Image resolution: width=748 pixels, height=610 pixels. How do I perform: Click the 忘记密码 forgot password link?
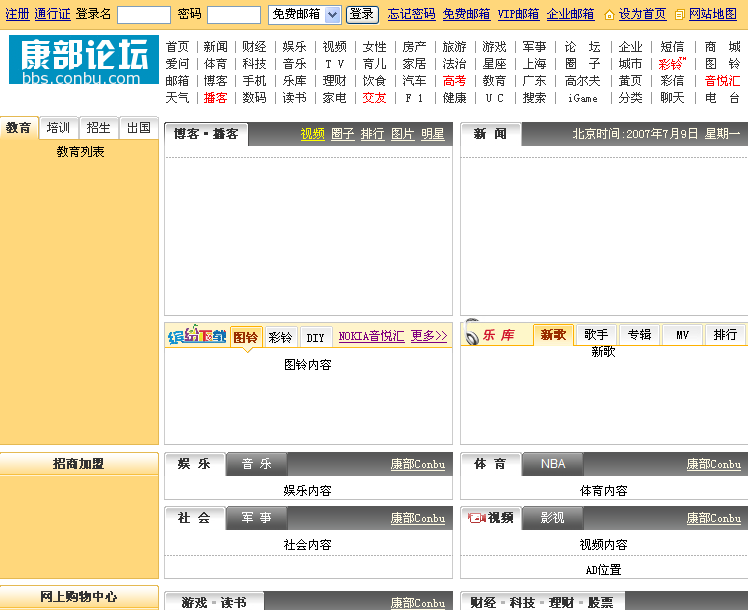tap(411, 14)
